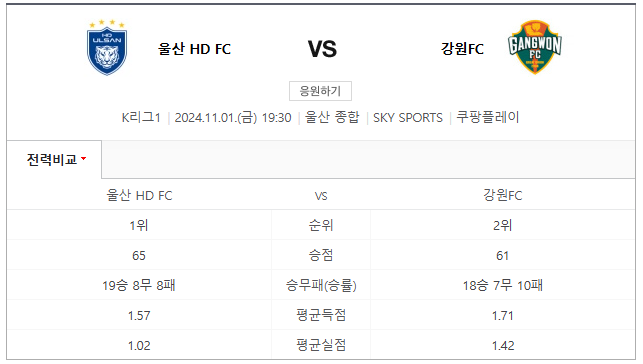Click the 승점 row label

pyautogui.click(x=321, y=255)
